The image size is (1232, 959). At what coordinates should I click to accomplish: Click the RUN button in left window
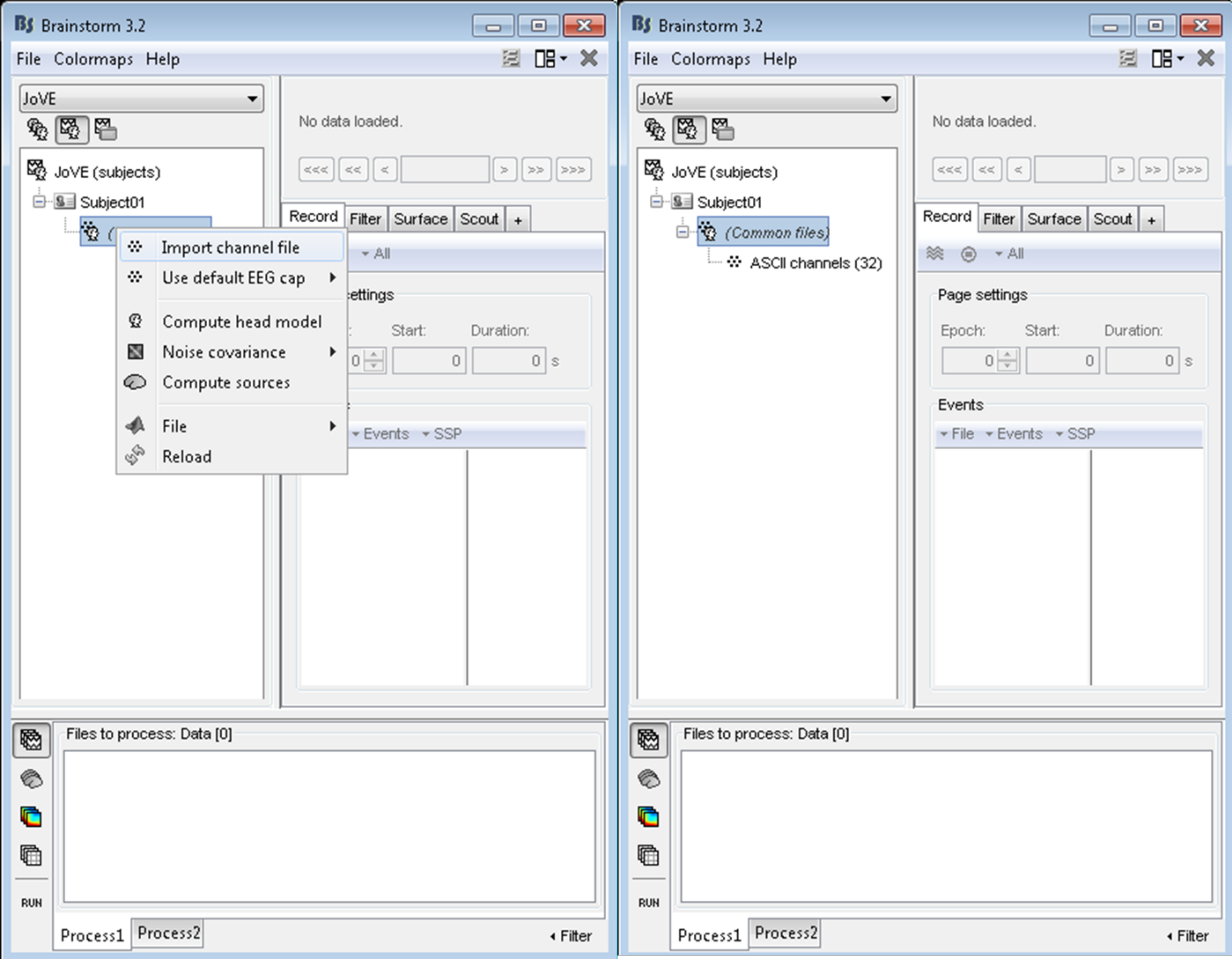[x=32, y=902]
